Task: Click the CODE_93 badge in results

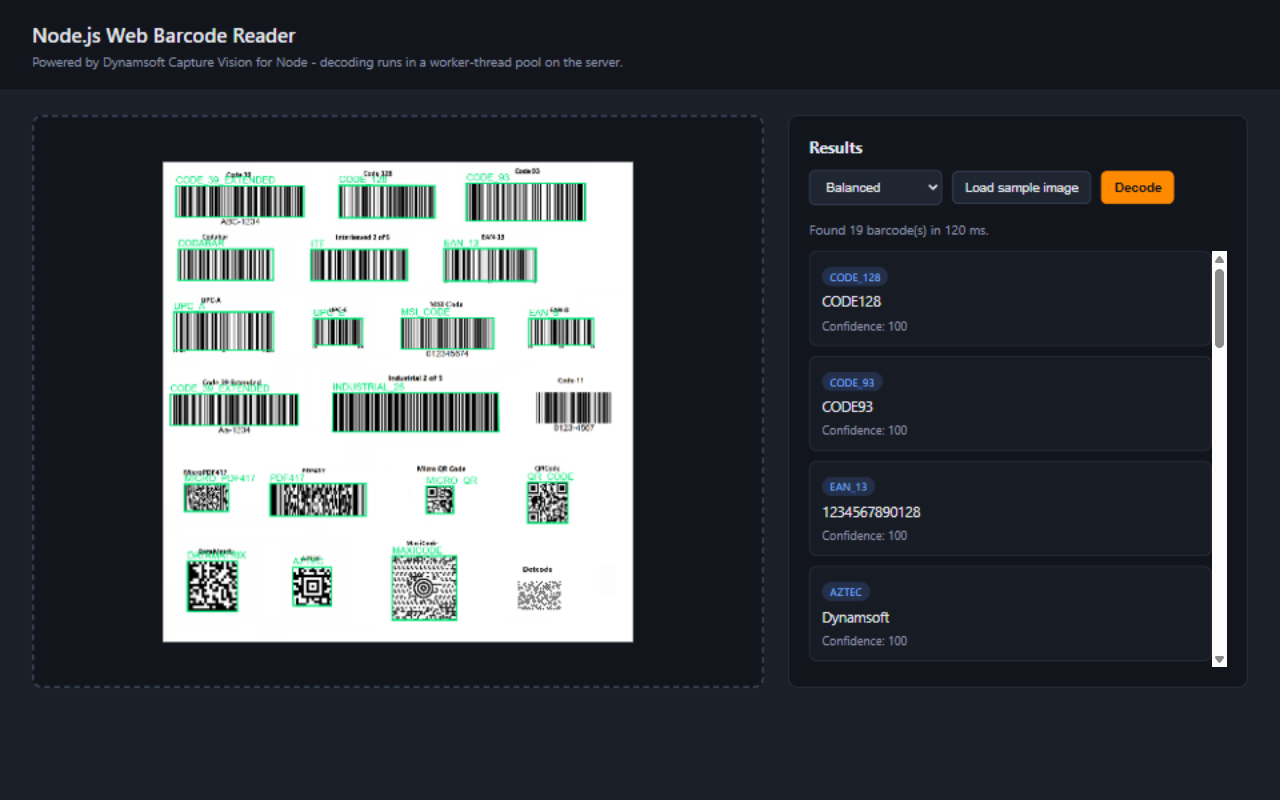Action: pyautogui.click(x=852, y=382)
